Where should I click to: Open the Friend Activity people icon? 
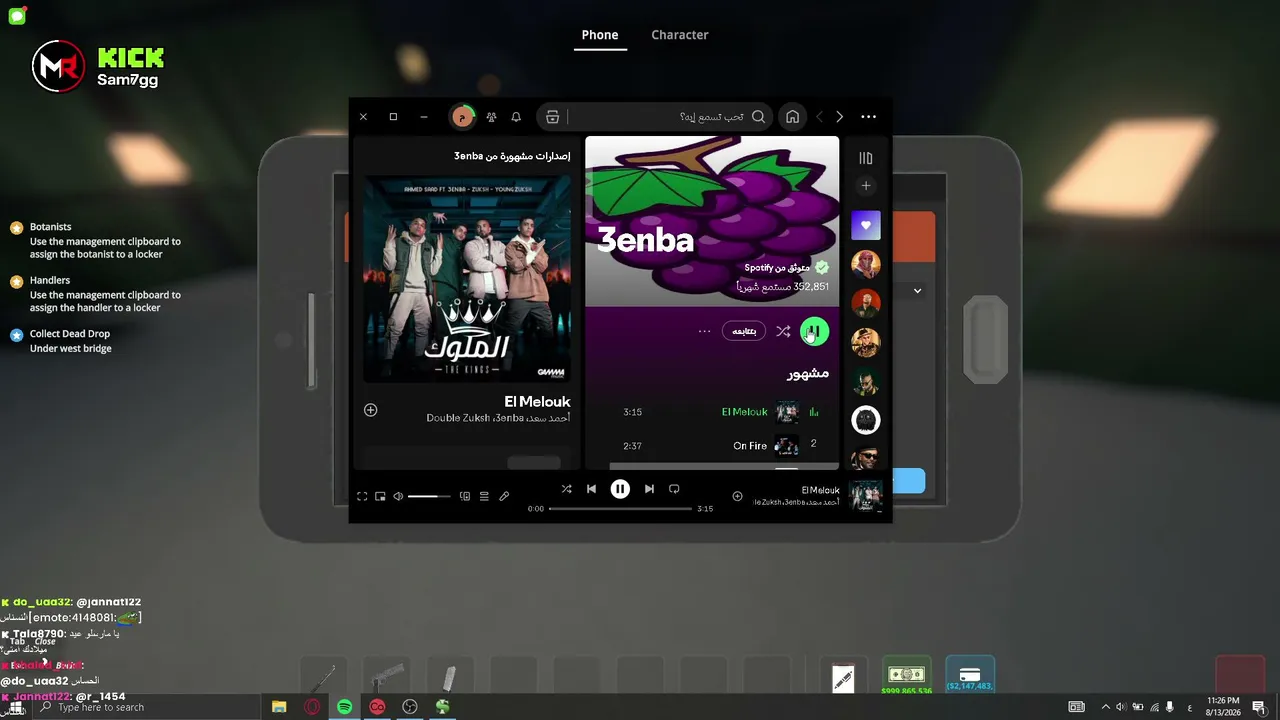point(491,117)
